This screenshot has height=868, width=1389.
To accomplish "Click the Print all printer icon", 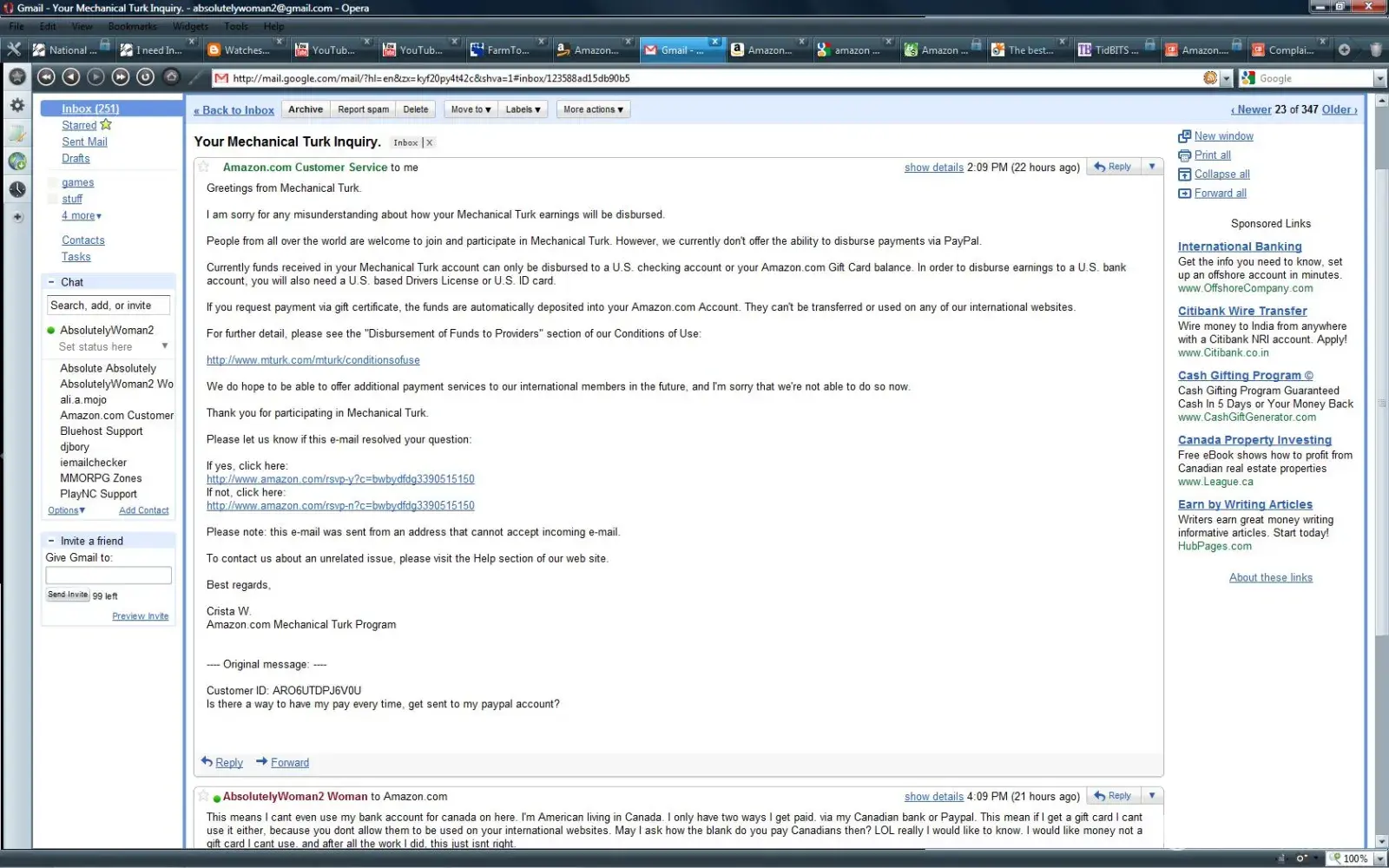I will (x=1184, y=155).
